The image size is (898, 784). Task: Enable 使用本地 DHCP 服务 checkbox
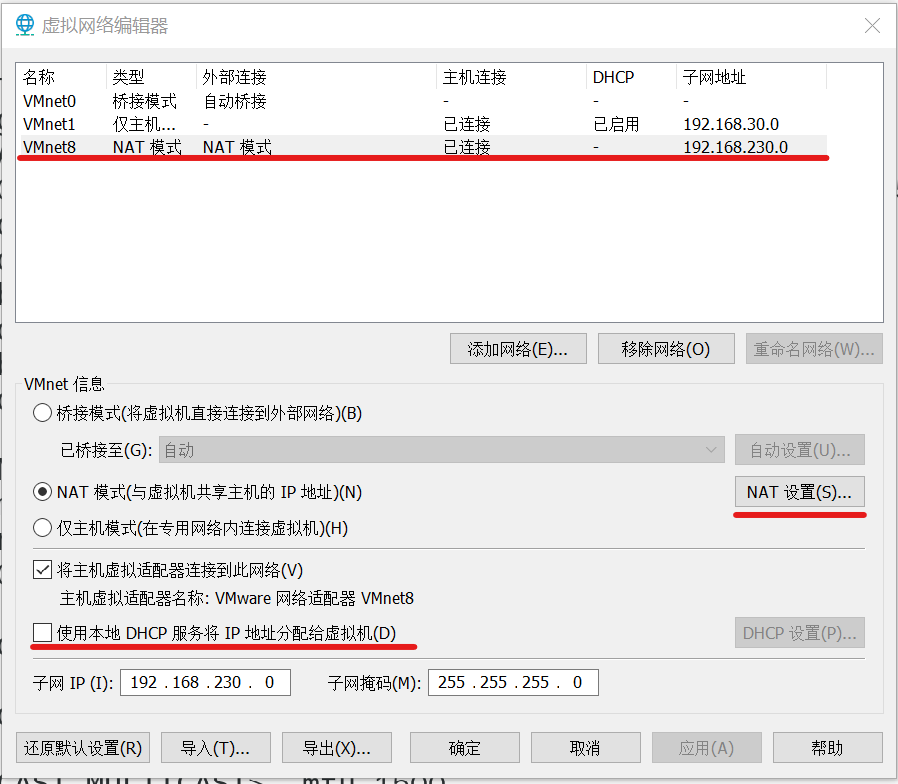point(42,633)
